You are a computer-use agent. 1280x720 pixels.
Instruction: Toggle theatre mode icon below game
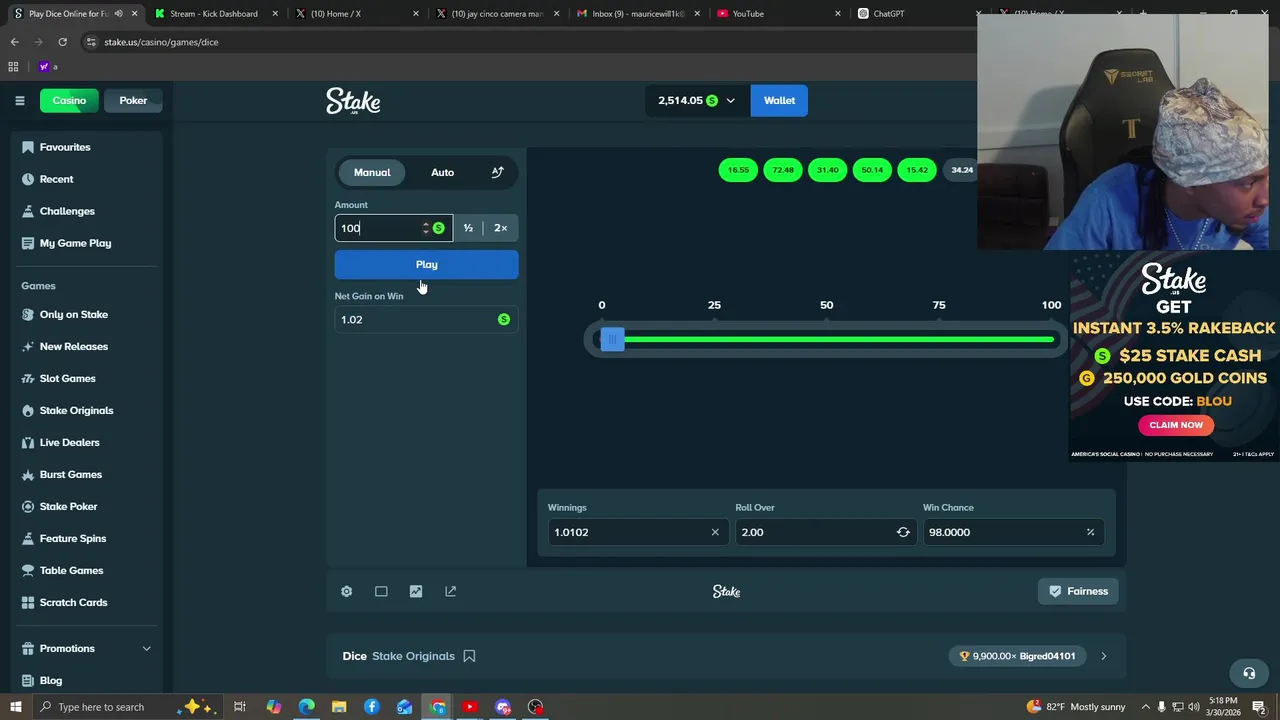coord(381,591)
